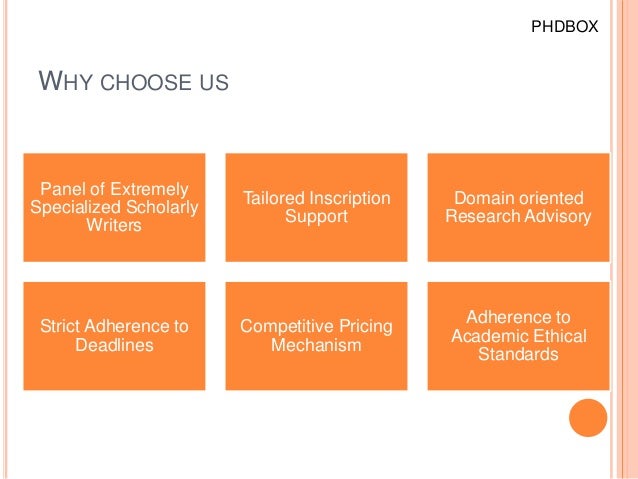
Task: Select the Why Choose Us slide title
Action: [x=133, y=81]
